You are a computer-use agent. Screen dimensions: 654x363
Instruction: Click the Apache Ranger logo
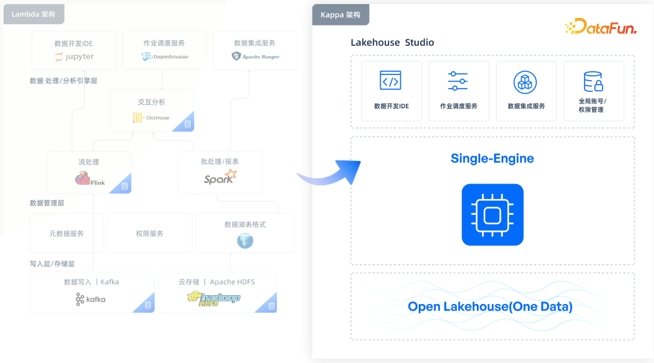(255, 56)
